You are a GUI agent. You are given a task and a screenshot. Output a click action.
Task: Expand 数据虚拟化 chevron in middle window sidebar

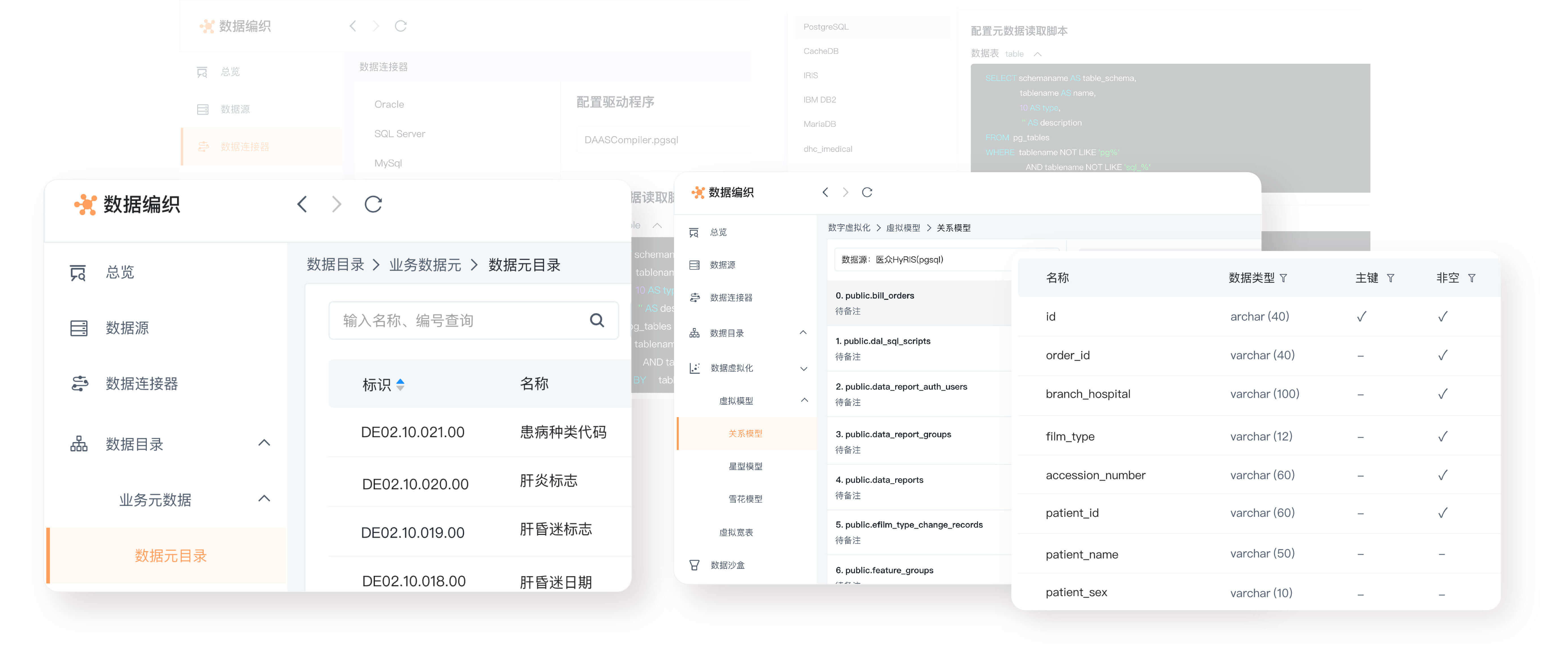803,369
